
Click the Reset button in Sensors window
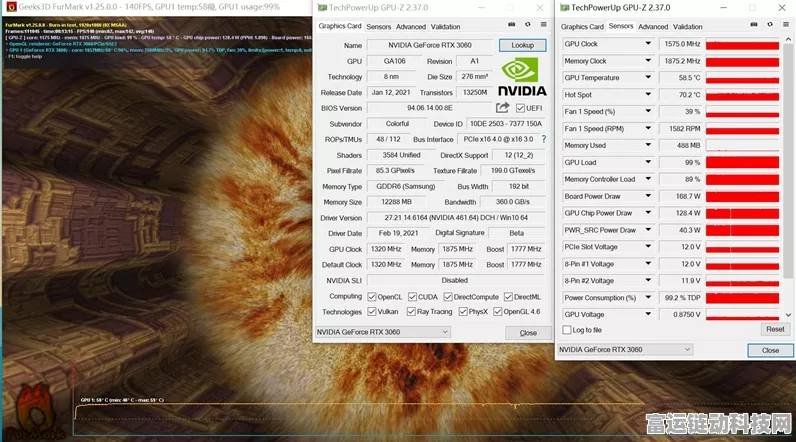click(x=775, y=329)
